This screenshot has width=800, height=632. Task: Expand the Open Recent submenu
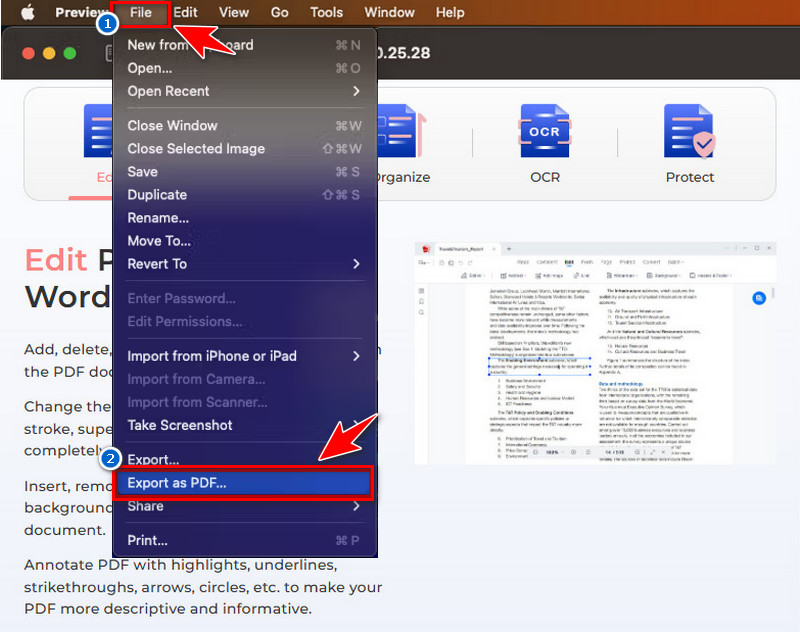click(244, 91)
